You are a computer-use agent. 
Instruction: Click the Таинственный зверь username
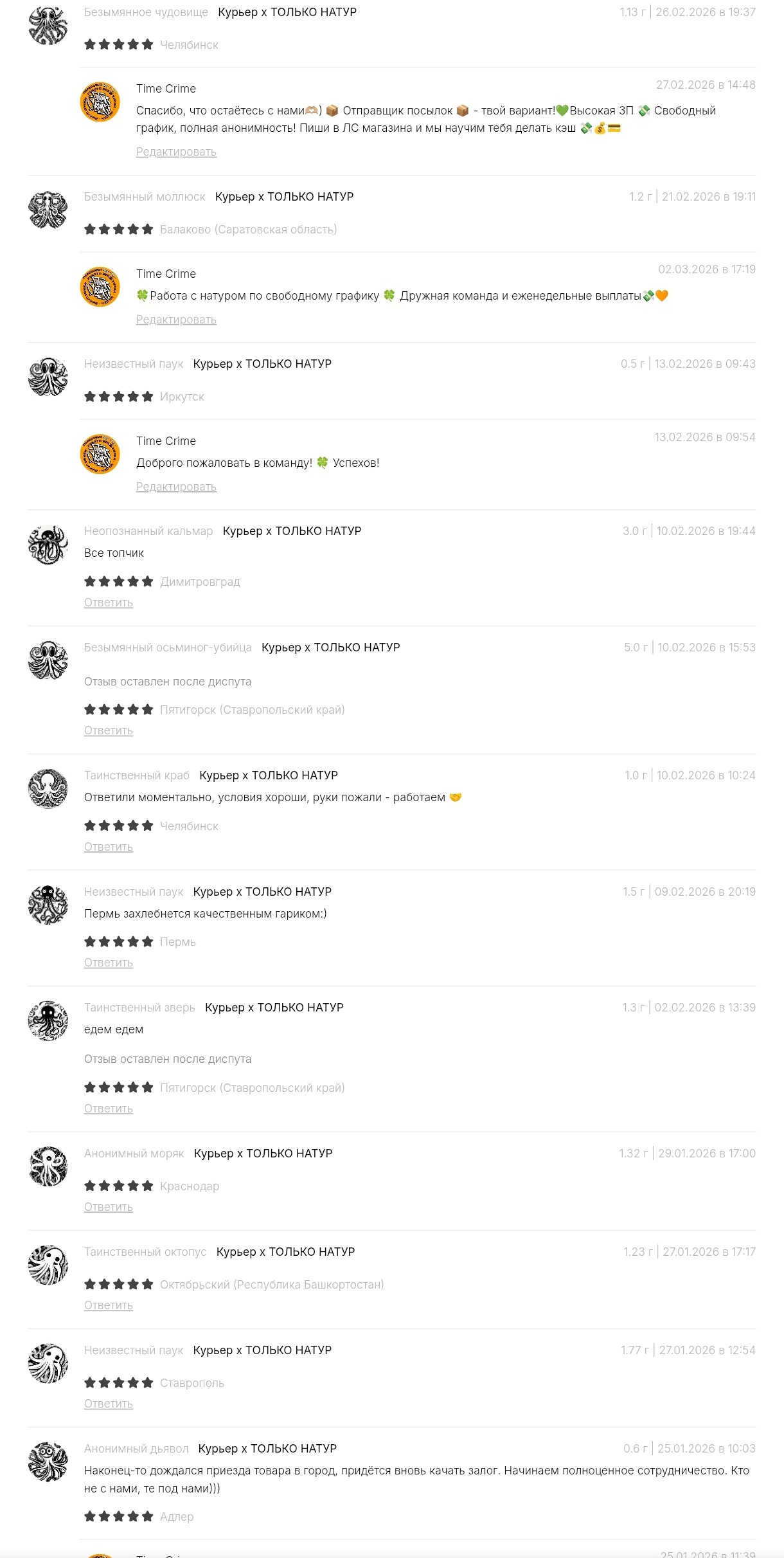139,1008
